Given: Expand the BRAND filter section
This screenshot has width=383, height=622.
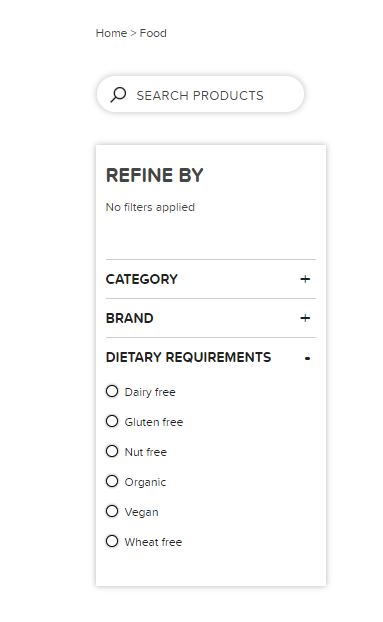Looking at the screenshot, I should click(x=211, y=318).
